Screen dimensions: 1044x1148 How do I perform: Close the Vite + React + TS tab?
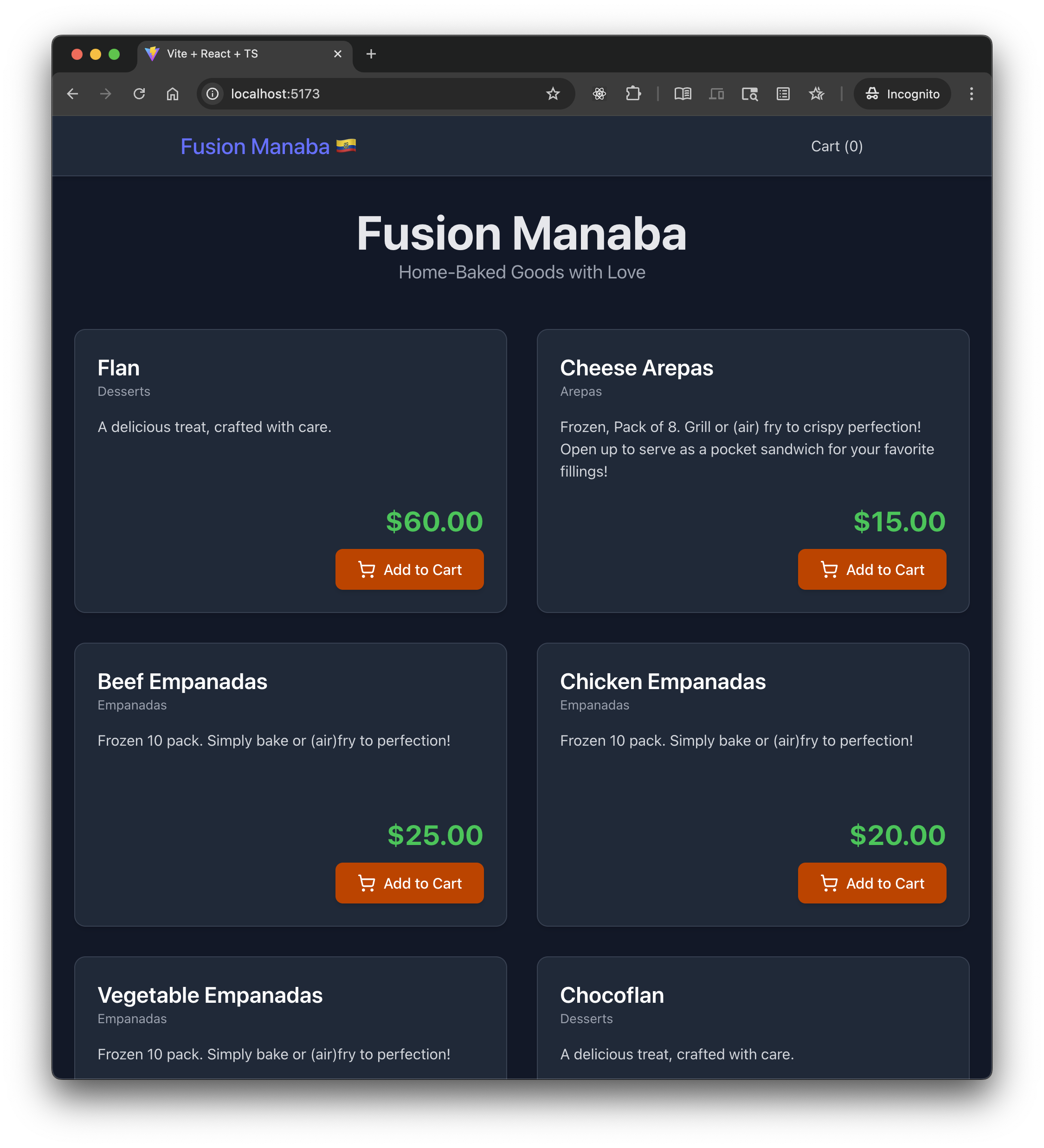click(338, 54)
